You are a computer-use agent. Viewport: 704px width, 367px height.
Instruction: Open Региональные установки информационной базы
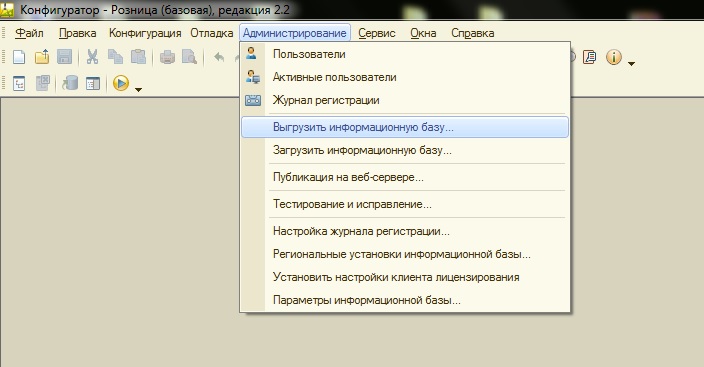click(405, 254)
